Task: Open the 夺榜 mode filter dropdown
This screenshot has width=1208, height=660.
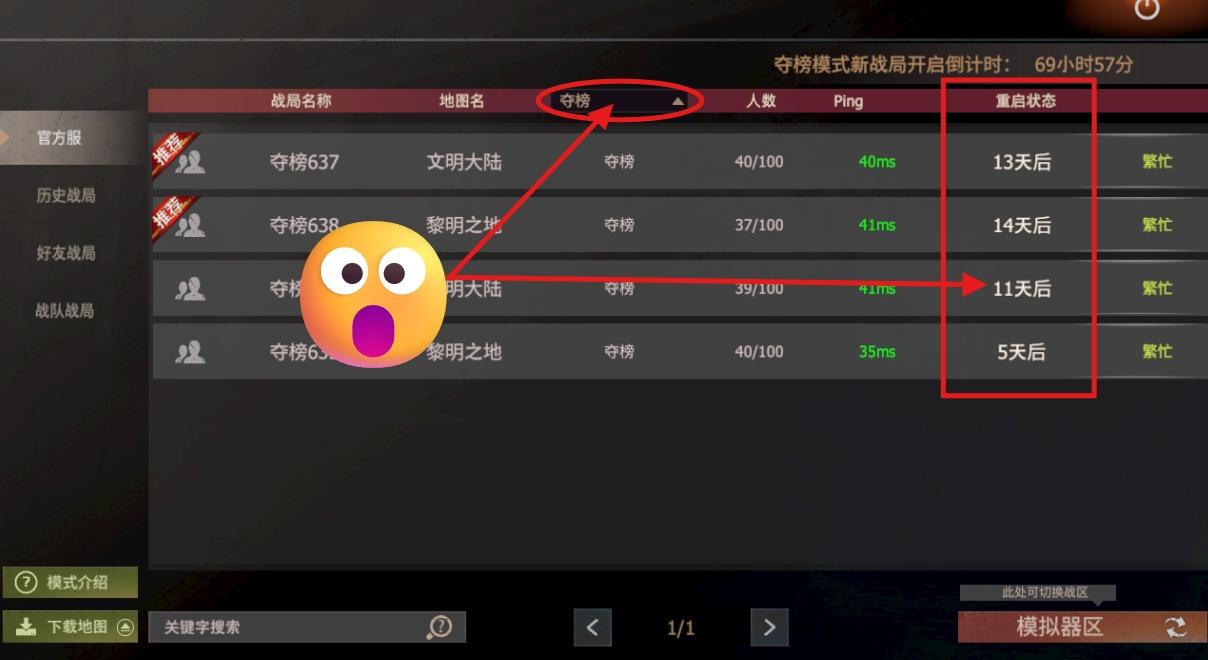Action: click(x=620, y=101)
